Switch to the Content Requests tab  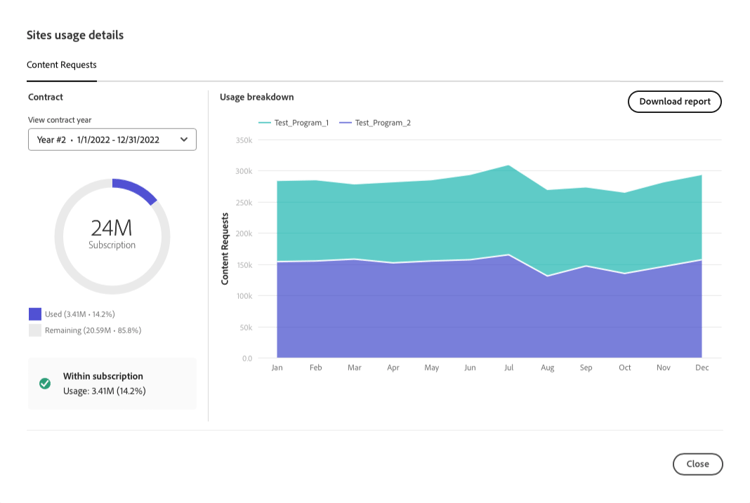(x=62, y=65)
